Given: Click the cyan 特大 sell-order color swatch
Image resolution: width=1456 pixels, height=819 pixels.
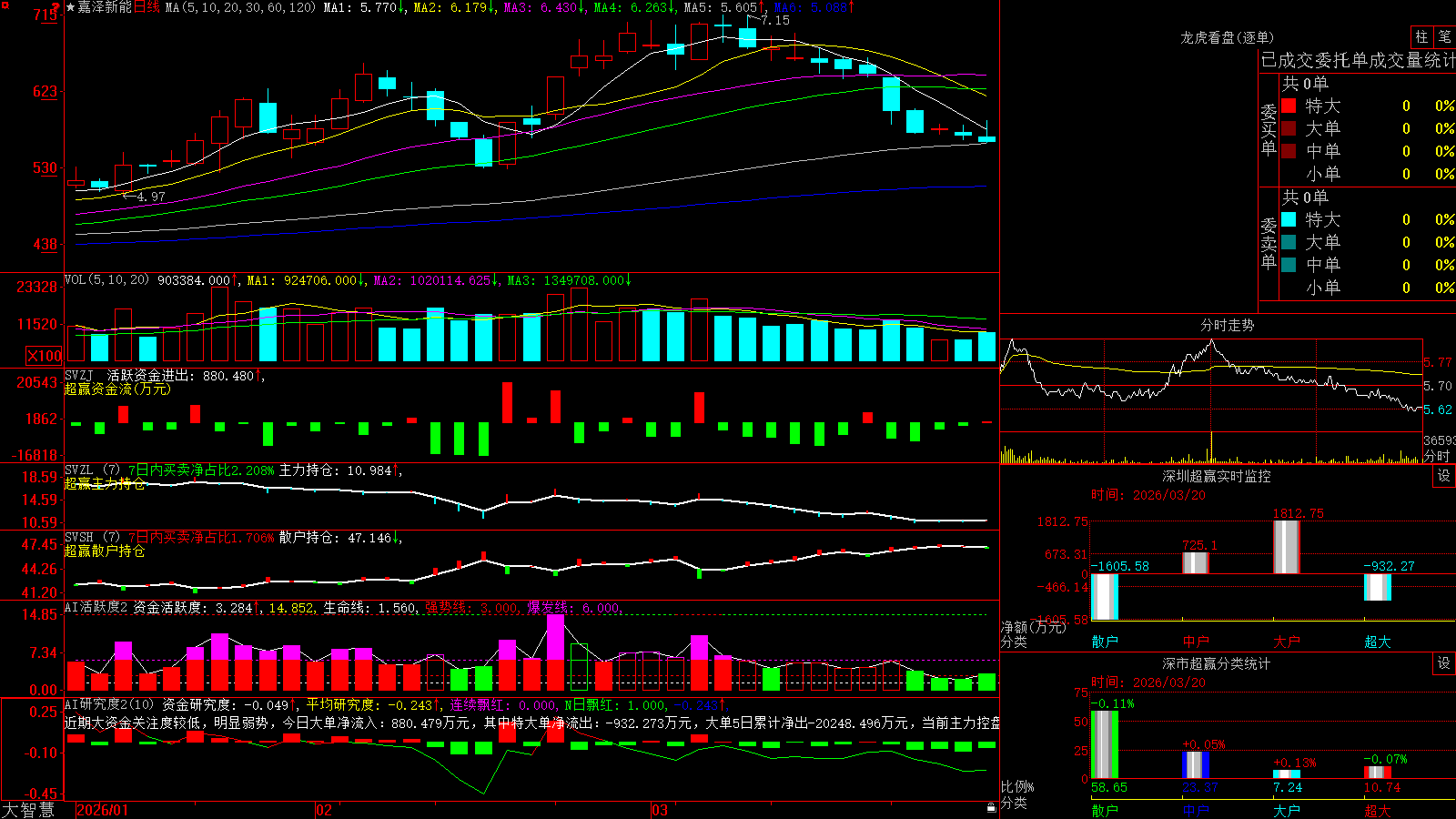Looking at the screenshot, I should pyautogui.click(x=1289, y=219).
